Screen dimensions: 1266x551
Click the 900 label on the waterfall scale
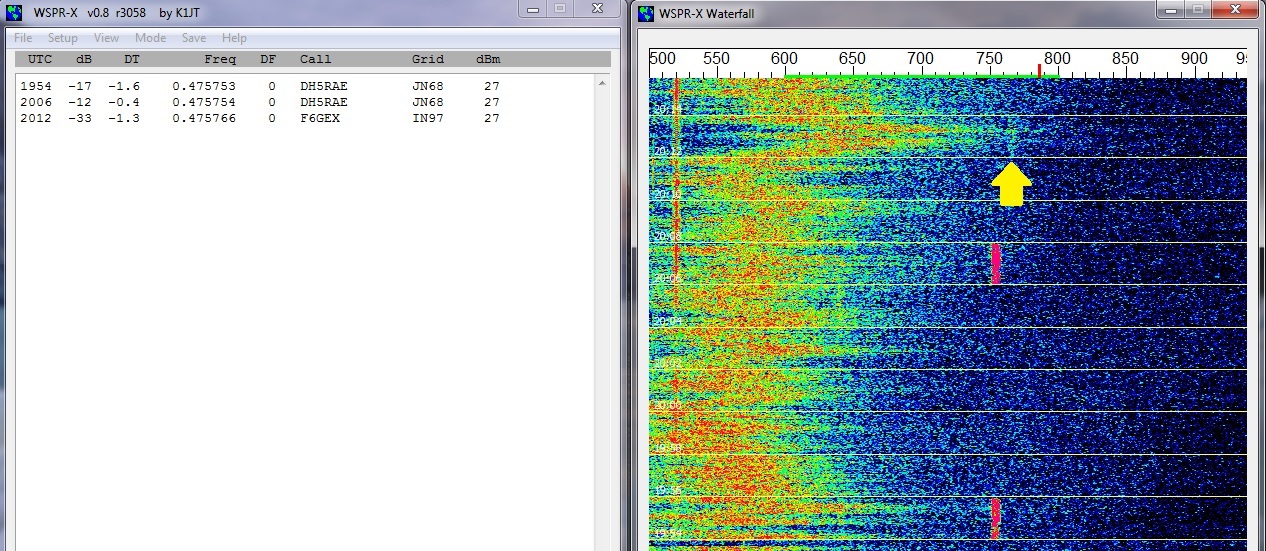tap(1194, 58)
